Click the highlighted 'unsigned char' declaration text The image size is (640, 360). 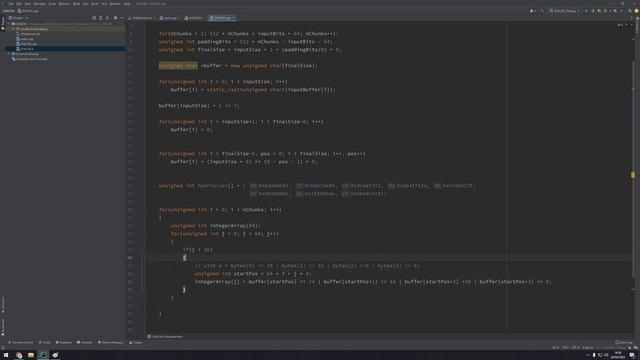[x=178, y=66]
